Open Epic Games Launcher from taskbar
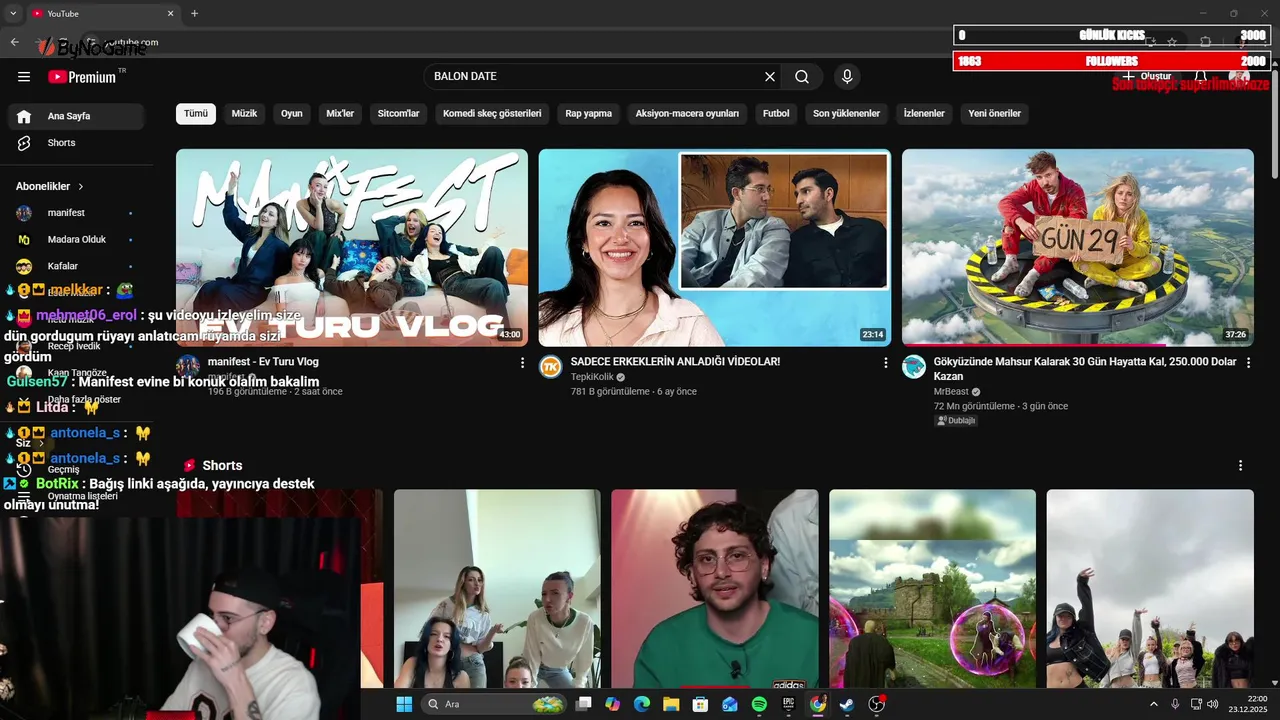The width and height of the screenshot is (1280, 720). 788,704
